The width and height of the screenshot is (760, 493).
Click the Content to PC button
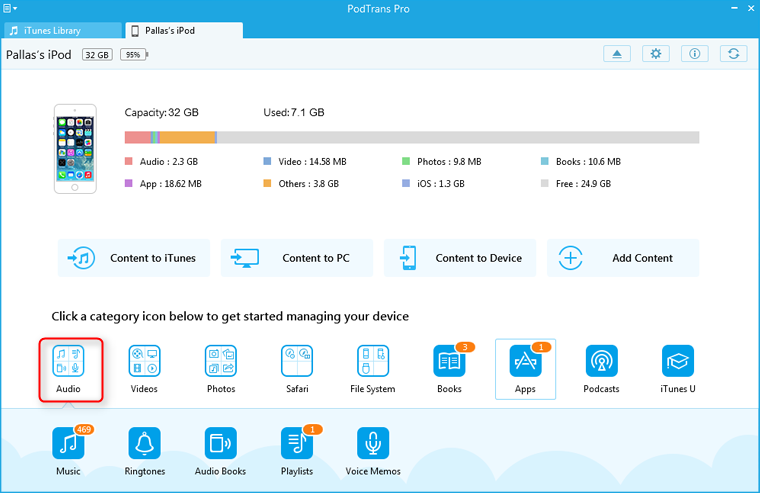pyautogui.click(x=297, y=258)
